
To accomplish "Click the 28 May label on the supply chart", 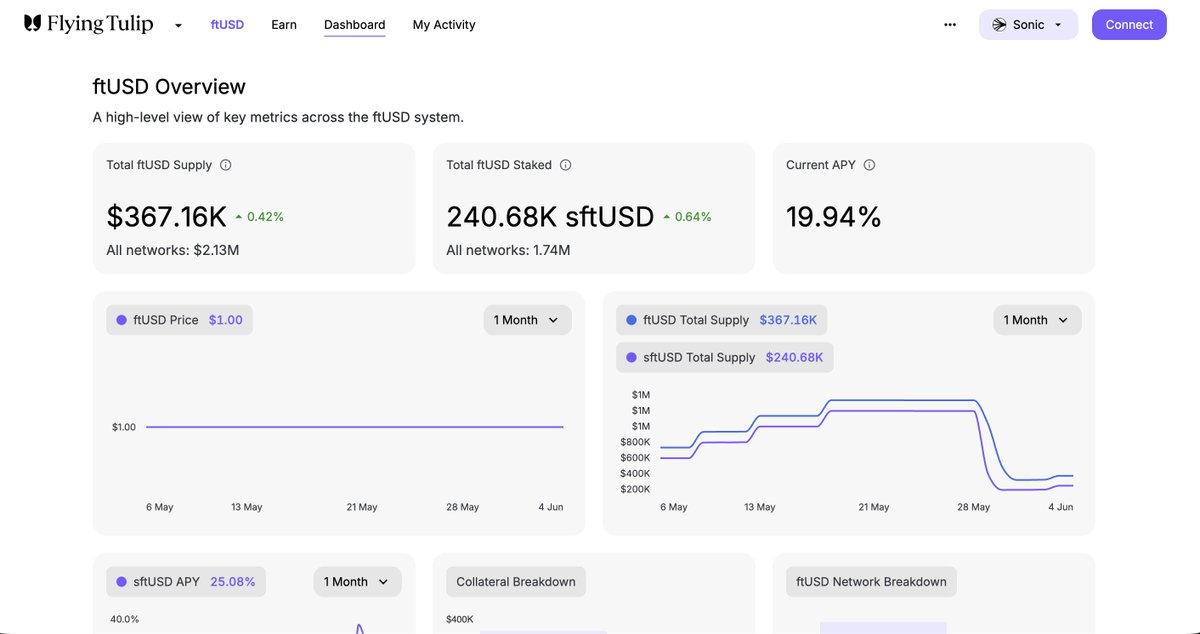I will click(x=973, y=507).
